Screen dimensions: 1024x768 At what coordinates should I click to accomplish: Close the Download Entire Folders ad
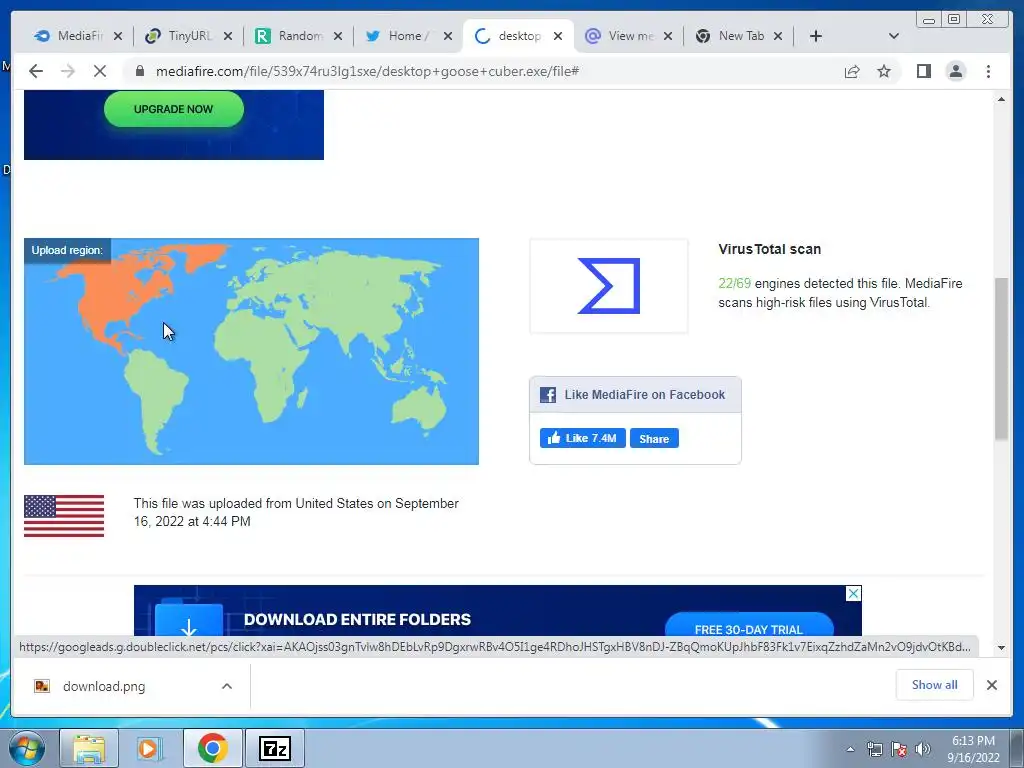(x=853, y=594)
